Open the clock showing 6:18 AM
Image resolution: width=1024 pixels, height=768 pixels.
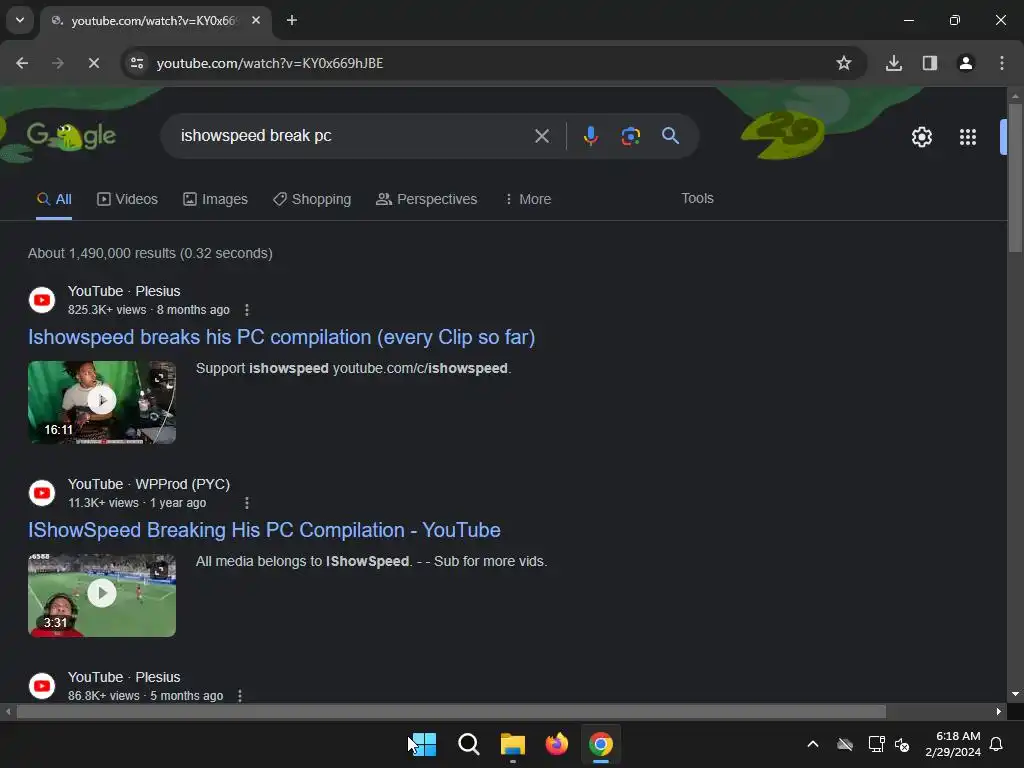pos(953,744)
